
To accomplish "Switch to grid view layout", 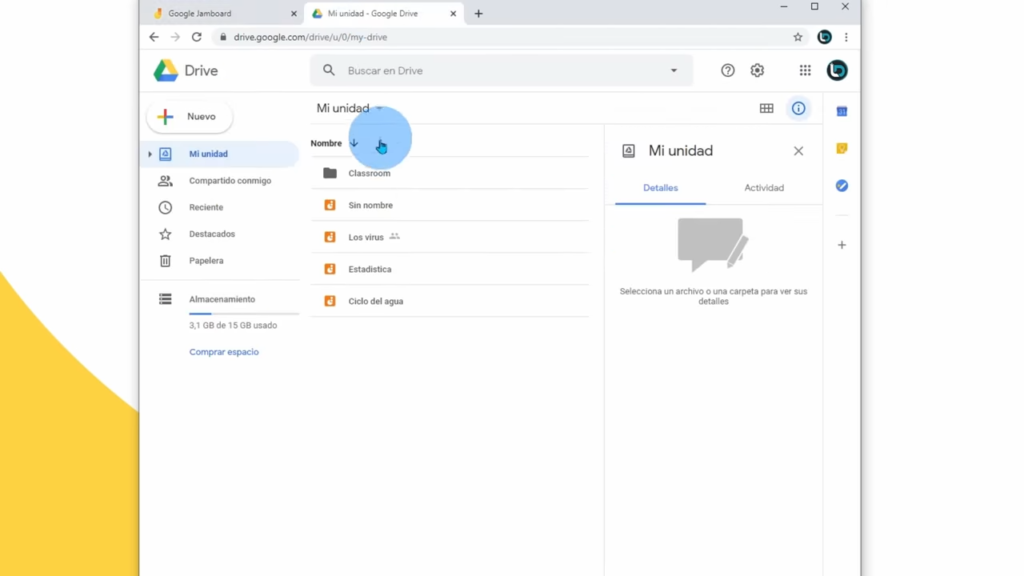I will pos(767,108).
